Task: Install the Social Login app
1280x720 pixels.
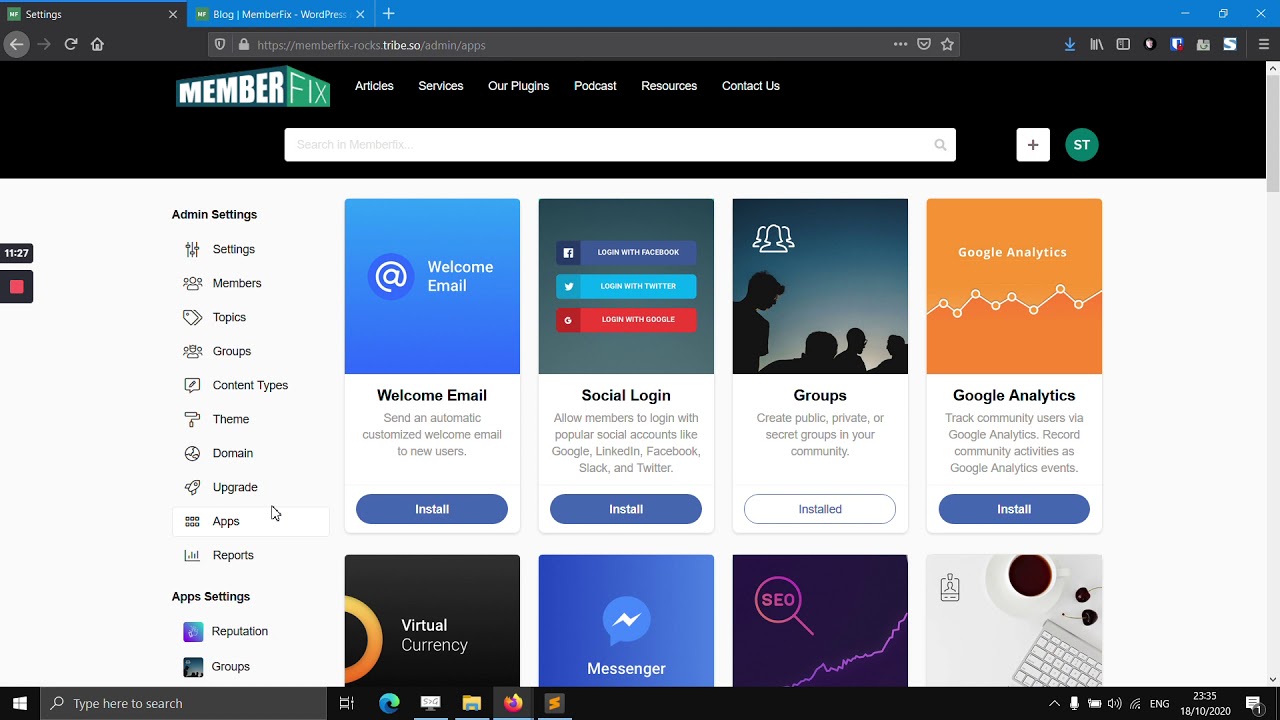Action: point(626,509)
